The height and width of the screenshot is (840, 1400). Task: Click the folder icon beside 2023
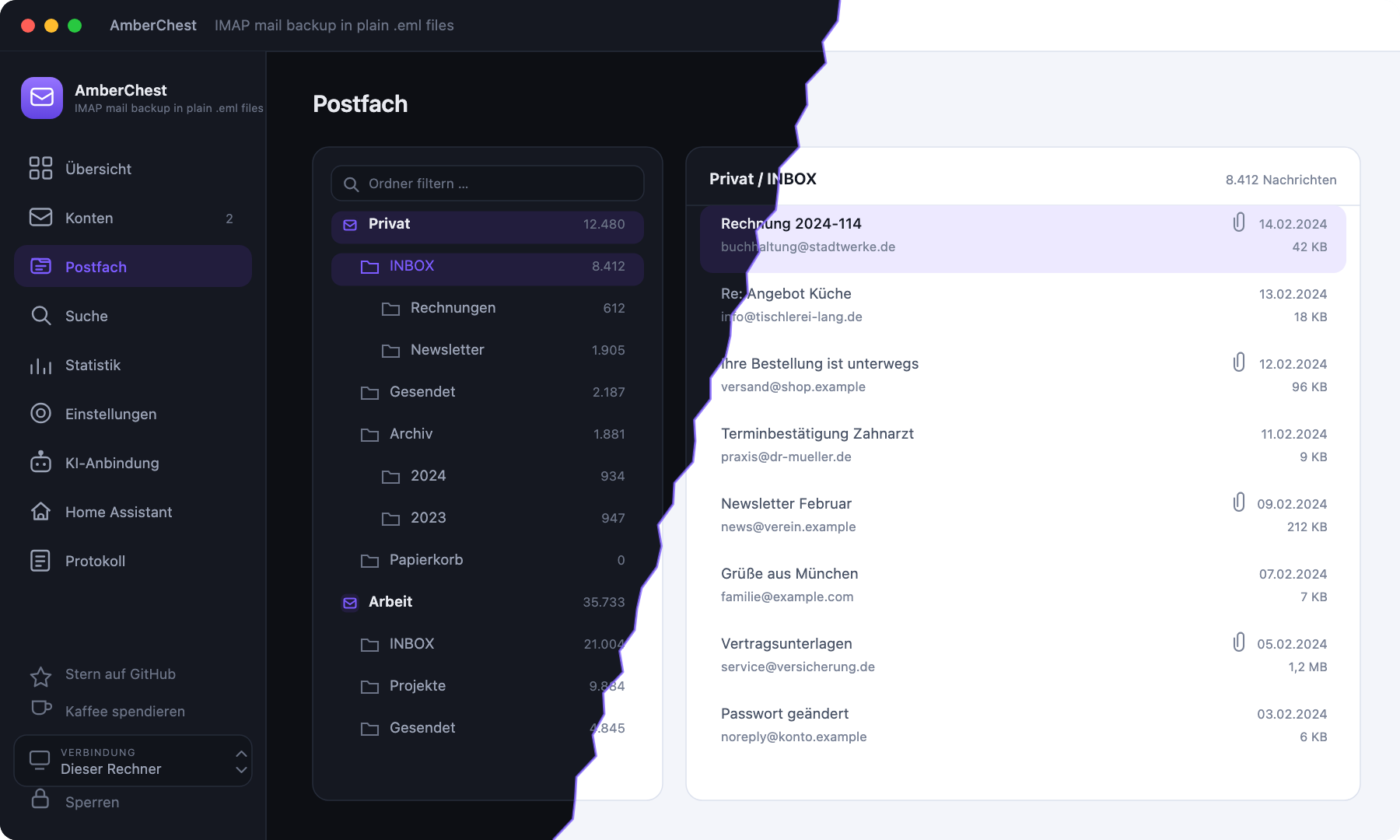(391, 519)
